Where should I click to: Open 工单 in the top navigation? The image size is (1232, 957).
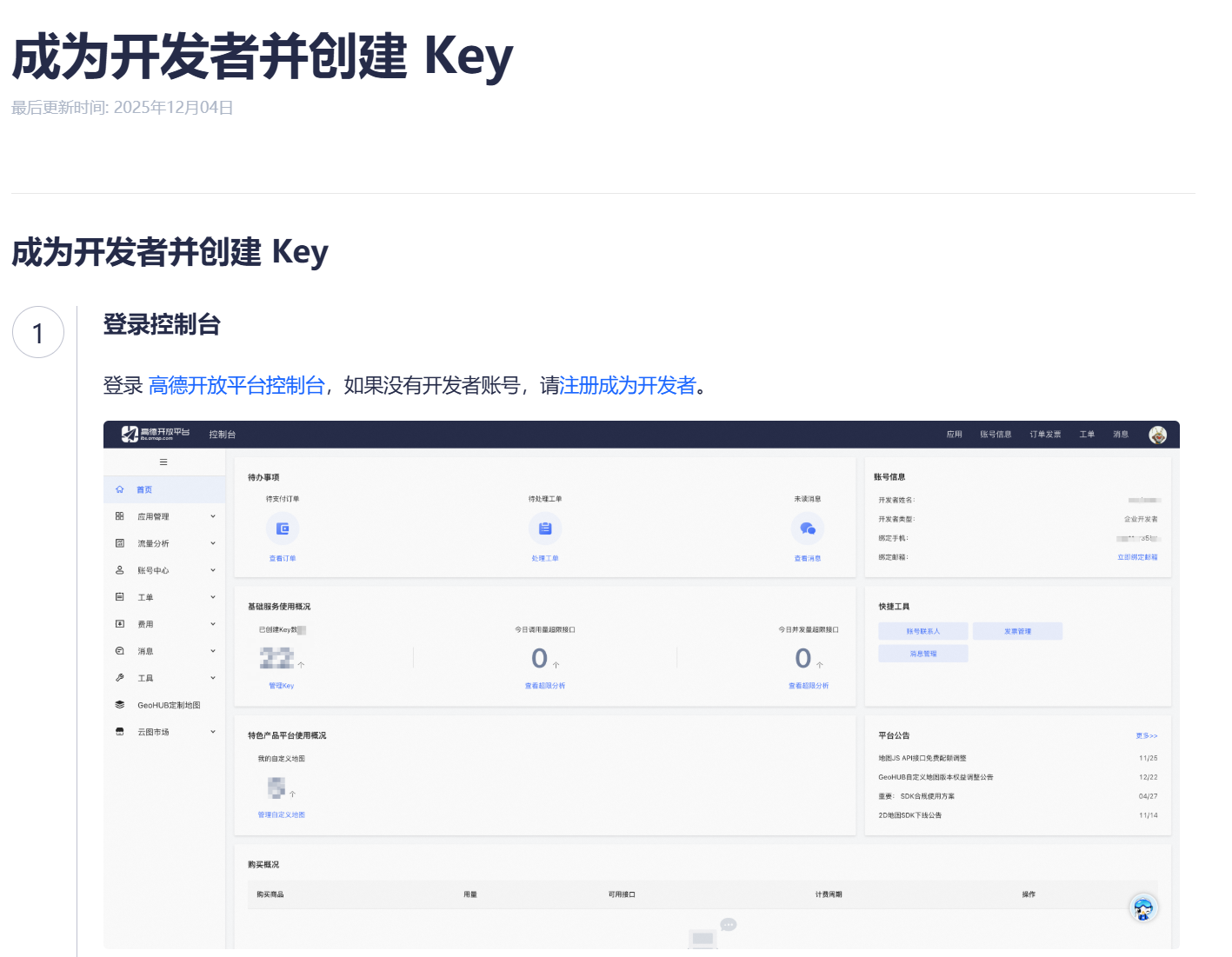1088,435
